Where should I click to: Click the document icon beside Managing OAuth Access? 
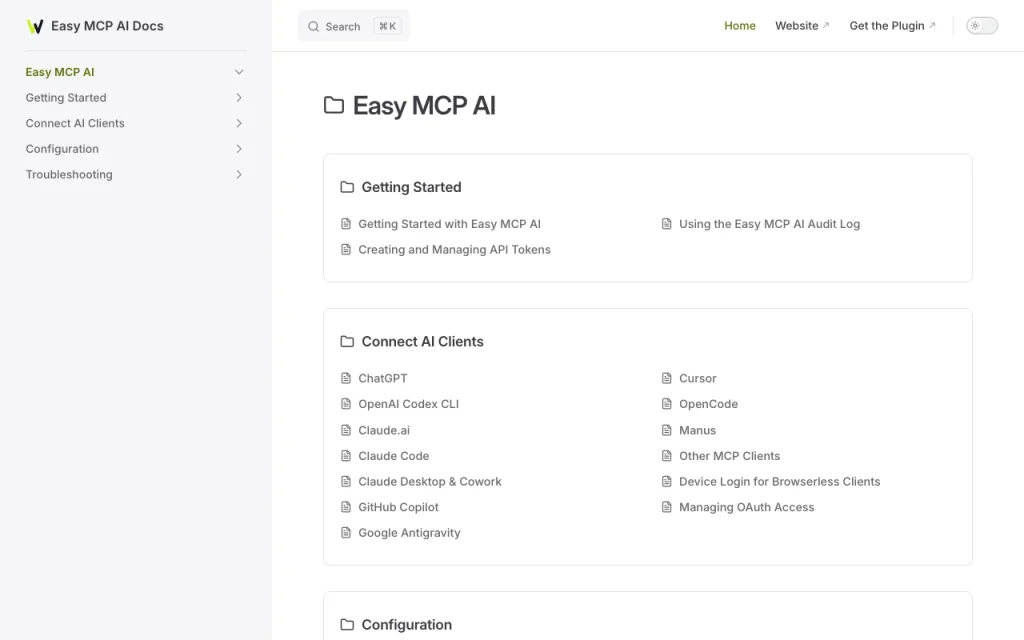point(667,507)
